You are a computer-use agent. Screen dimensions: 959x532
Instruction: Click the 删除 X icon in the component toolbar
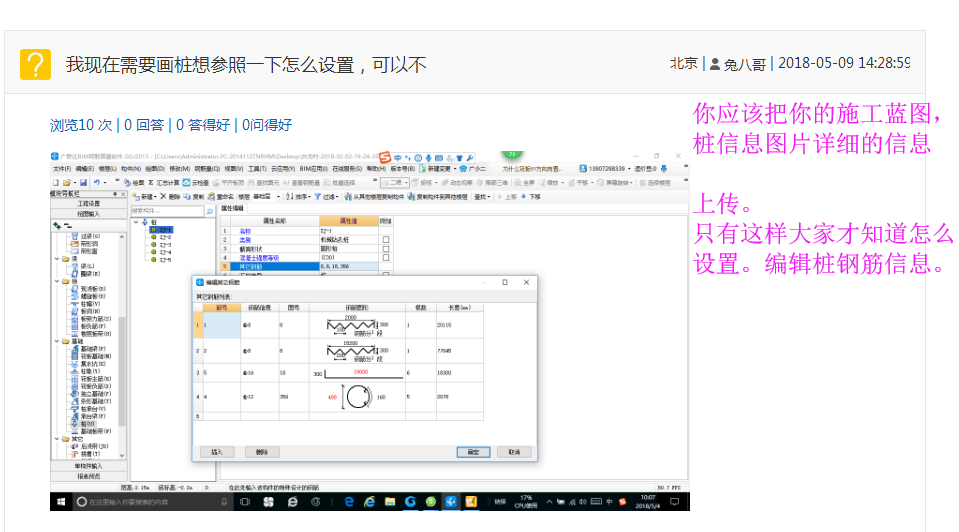pos(163,197)
